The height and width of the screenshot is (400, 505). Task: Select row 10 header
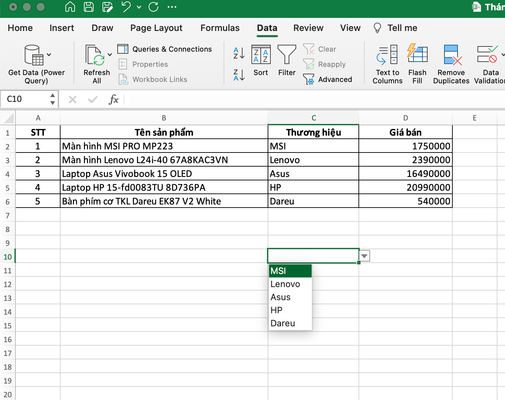8,257
